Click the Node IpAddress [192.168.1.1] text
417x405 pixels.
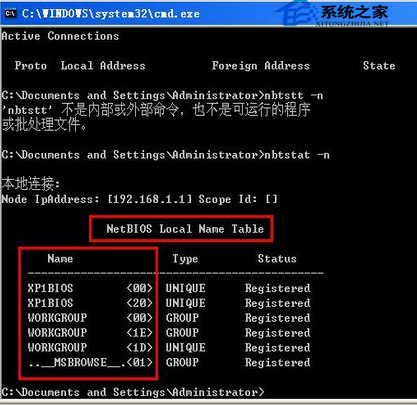click(97, 199)
